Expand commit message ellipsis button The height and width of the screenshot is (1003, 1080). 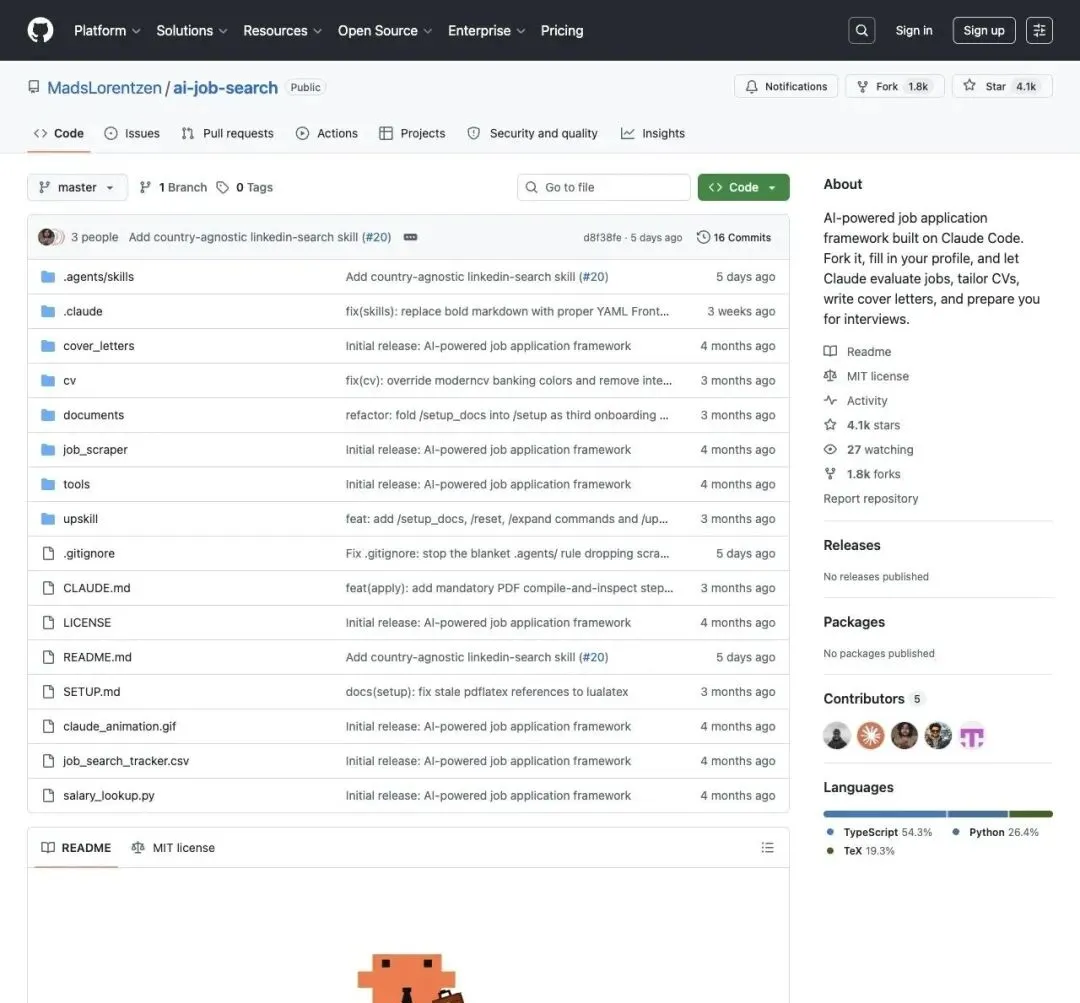(410, 237)
